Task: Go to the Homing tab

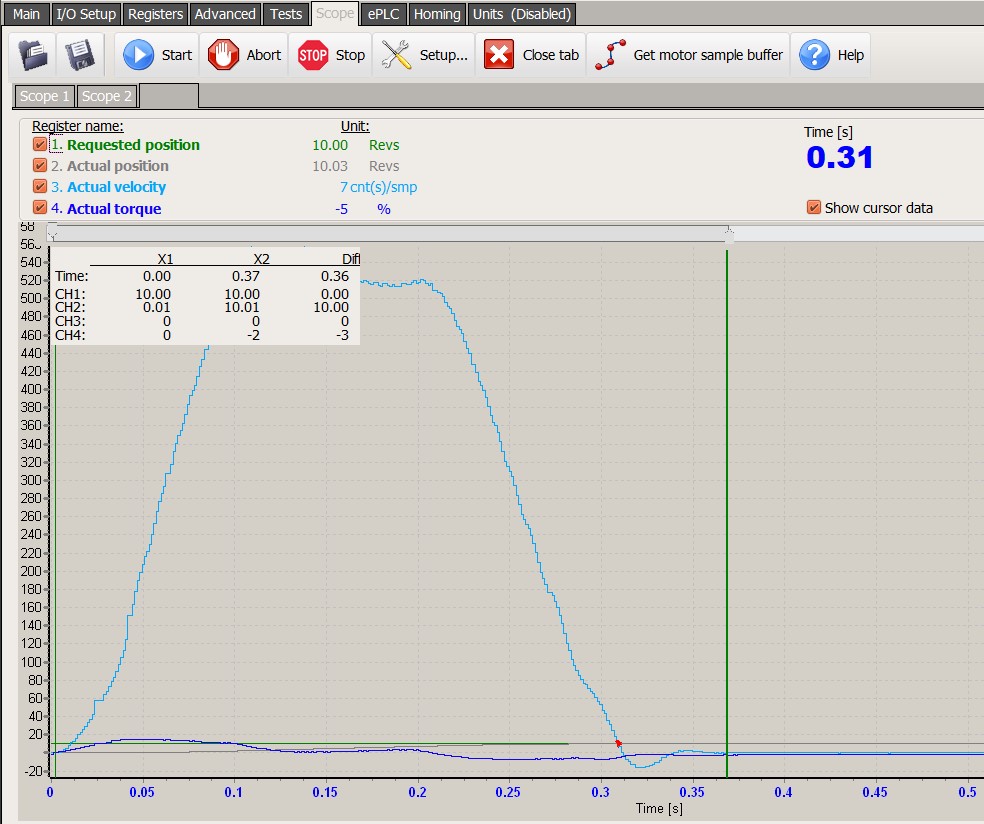Action: point(437,14)
